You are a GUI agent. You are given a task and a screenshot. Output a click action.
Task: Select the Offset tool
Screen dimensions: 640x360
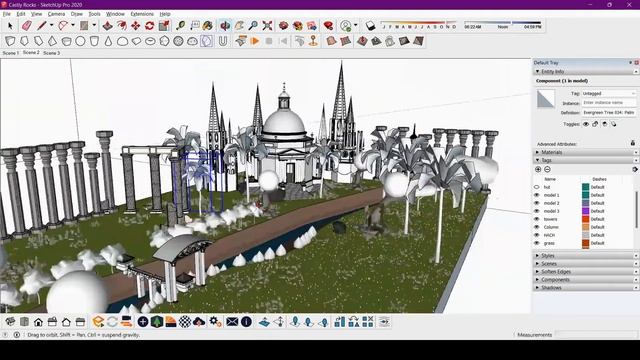[122, 26]
